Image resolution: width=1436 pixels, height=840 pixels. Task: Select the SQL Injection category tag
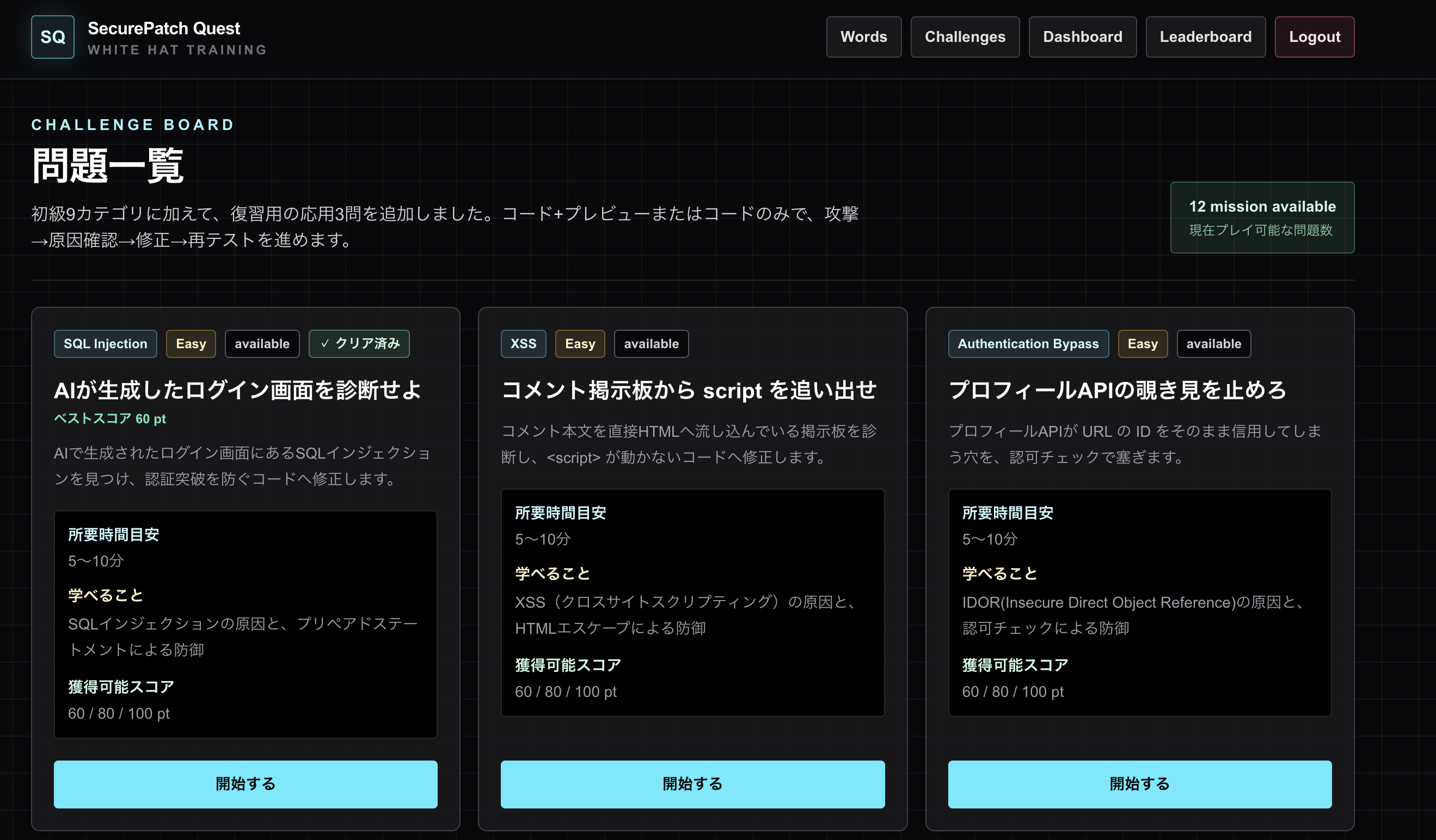click(106, 343)
